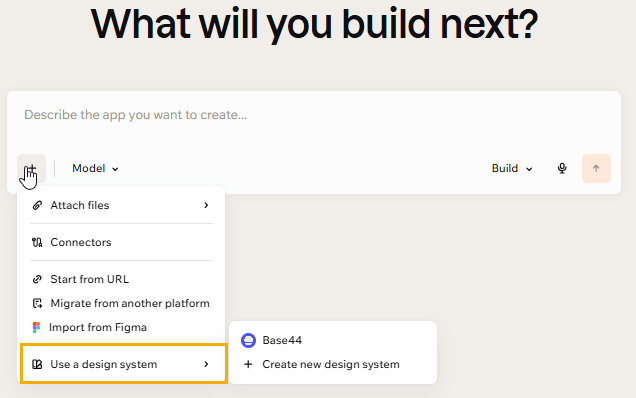636x398 pixels.
Task: Click the plus icon beside Create new design system
Action: (248, 364)
